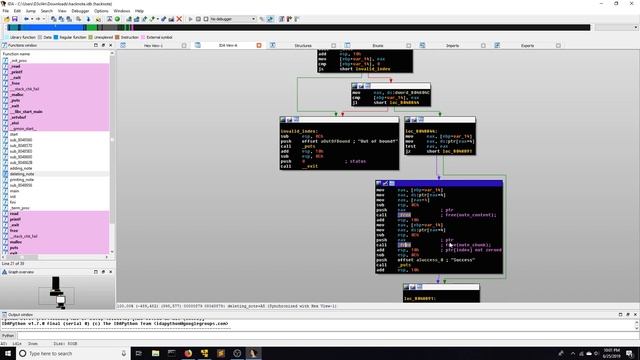Image resolution: width=640 pixels, height=360 pixels.
Task: Open the File menu
Action: pyautogui.click(x=6, y=11)
